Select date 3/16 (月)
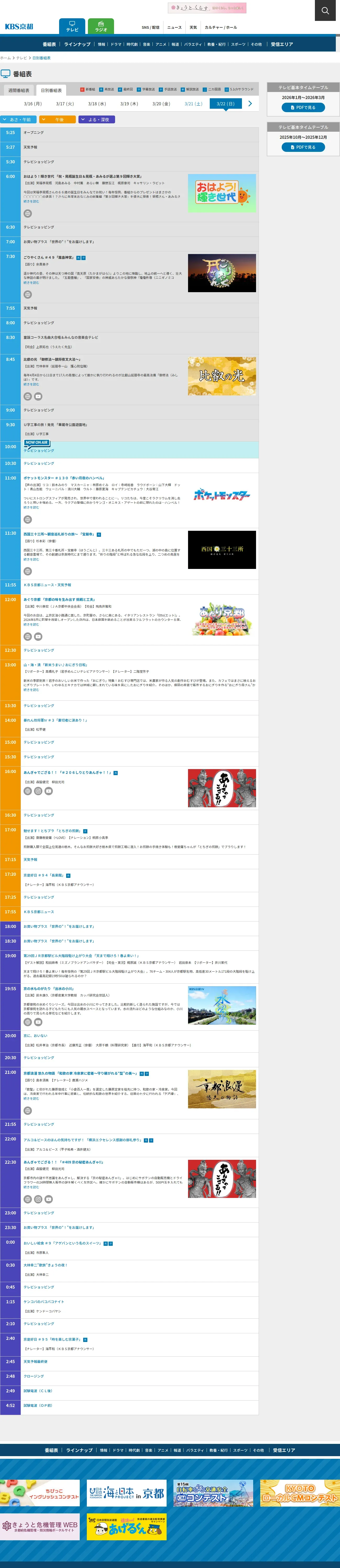 (33, 103)
